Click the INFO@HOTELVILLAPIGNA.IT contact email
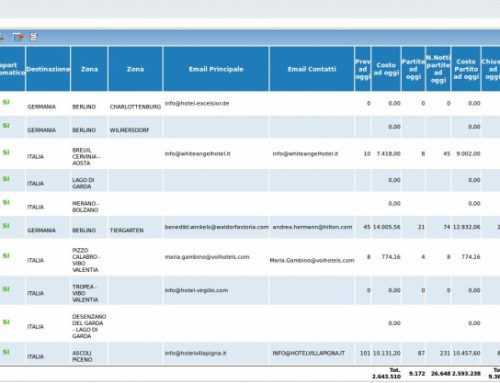500x383 pixels. [309, 353]
